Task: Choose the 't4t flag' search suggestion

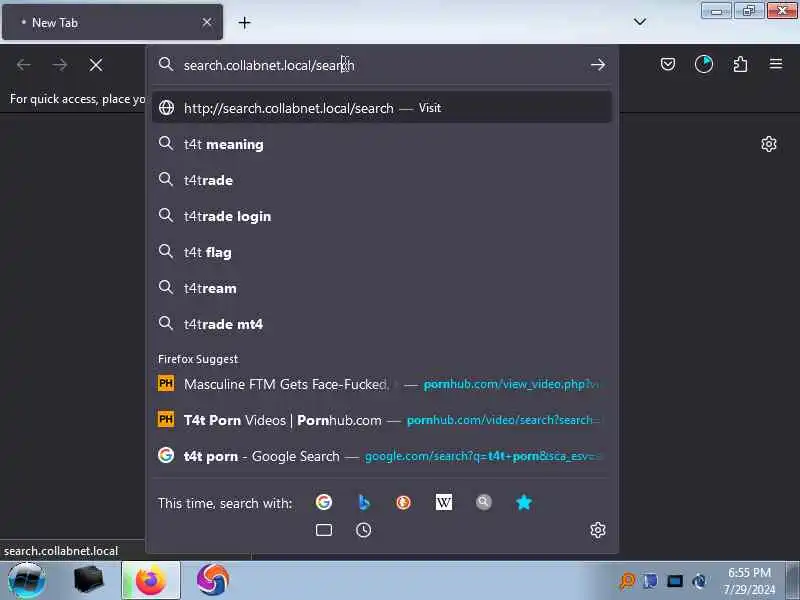Action: click(382, 252)
